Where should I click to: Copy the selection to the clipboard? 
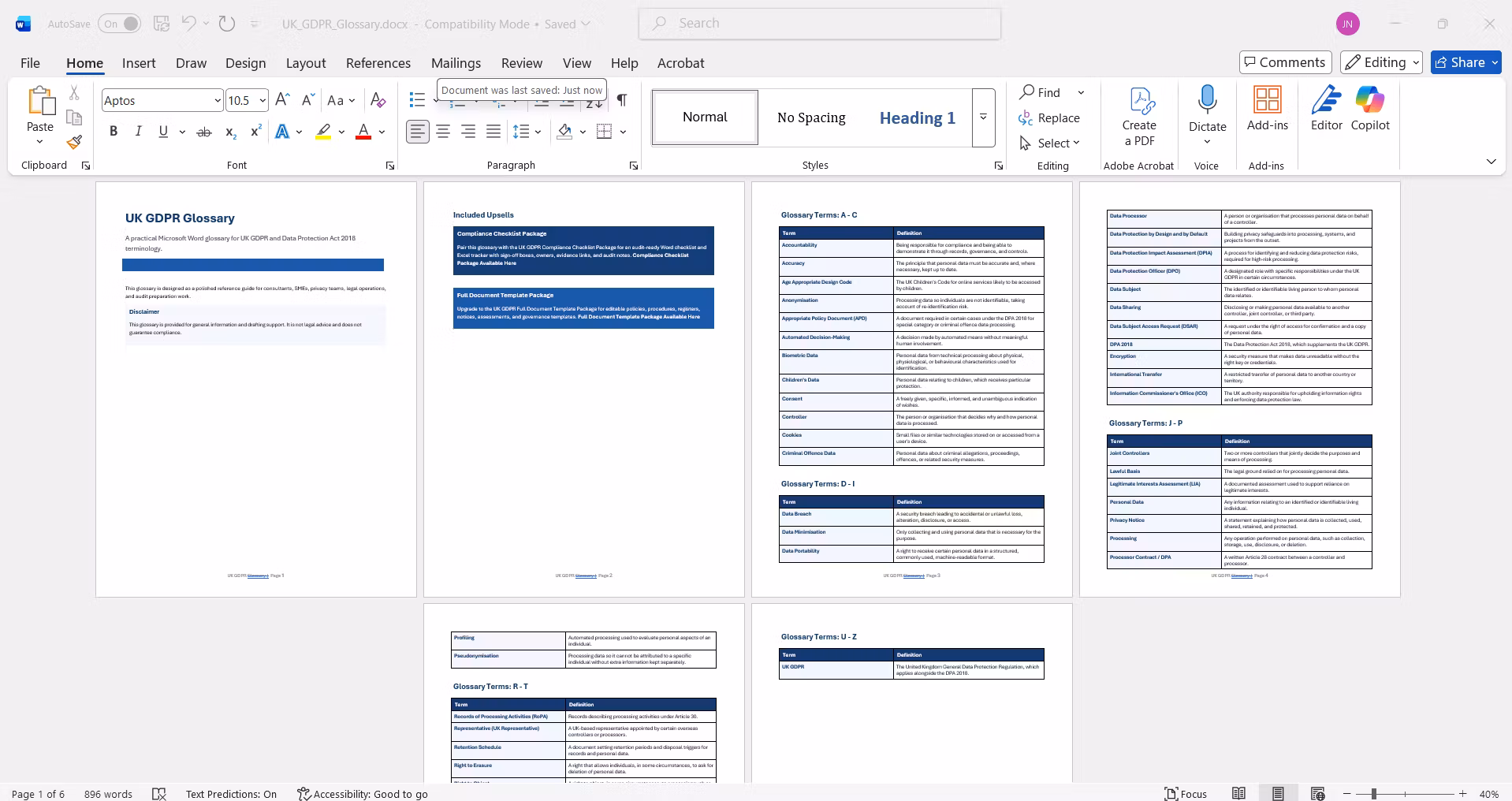(x=74, y=117)
